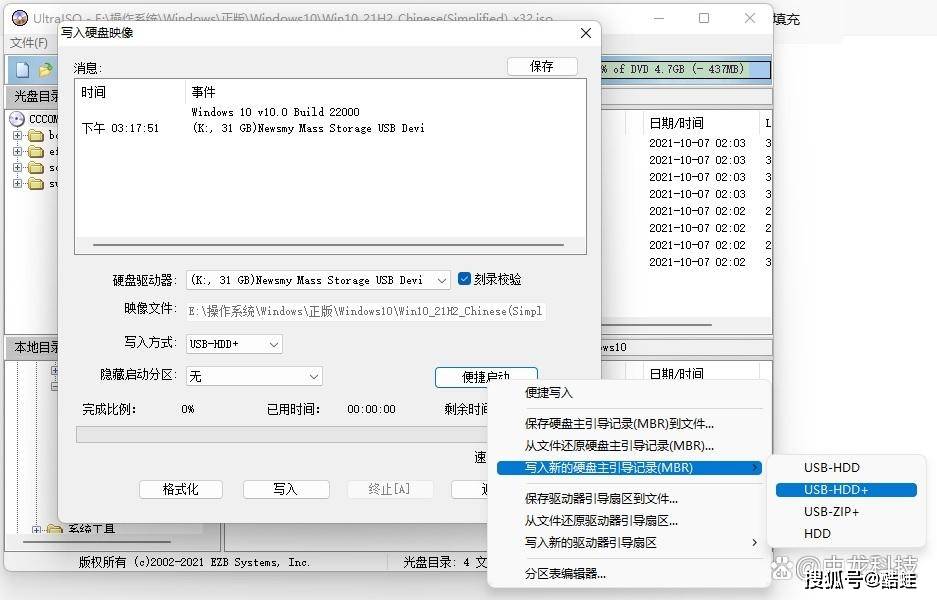Screen dimensions: 937x600
Task: Toggle the 刻录校验 checkbox
Action: pyautogui.click(x=464, y=278)
